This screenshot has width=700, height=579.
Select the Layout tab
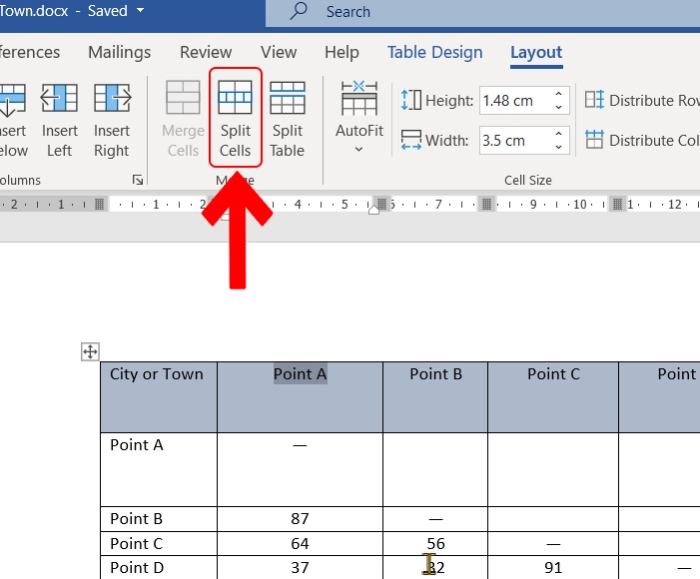(x=536, y=52)
